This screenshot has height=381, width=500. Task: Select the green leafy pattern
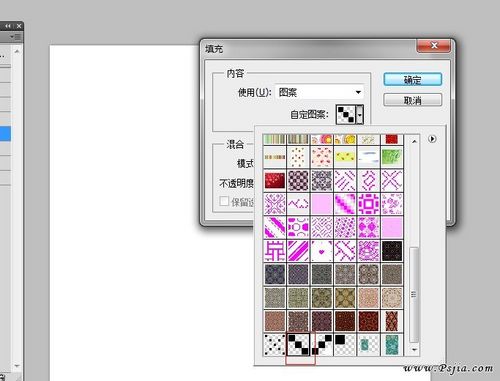point(392,157)
